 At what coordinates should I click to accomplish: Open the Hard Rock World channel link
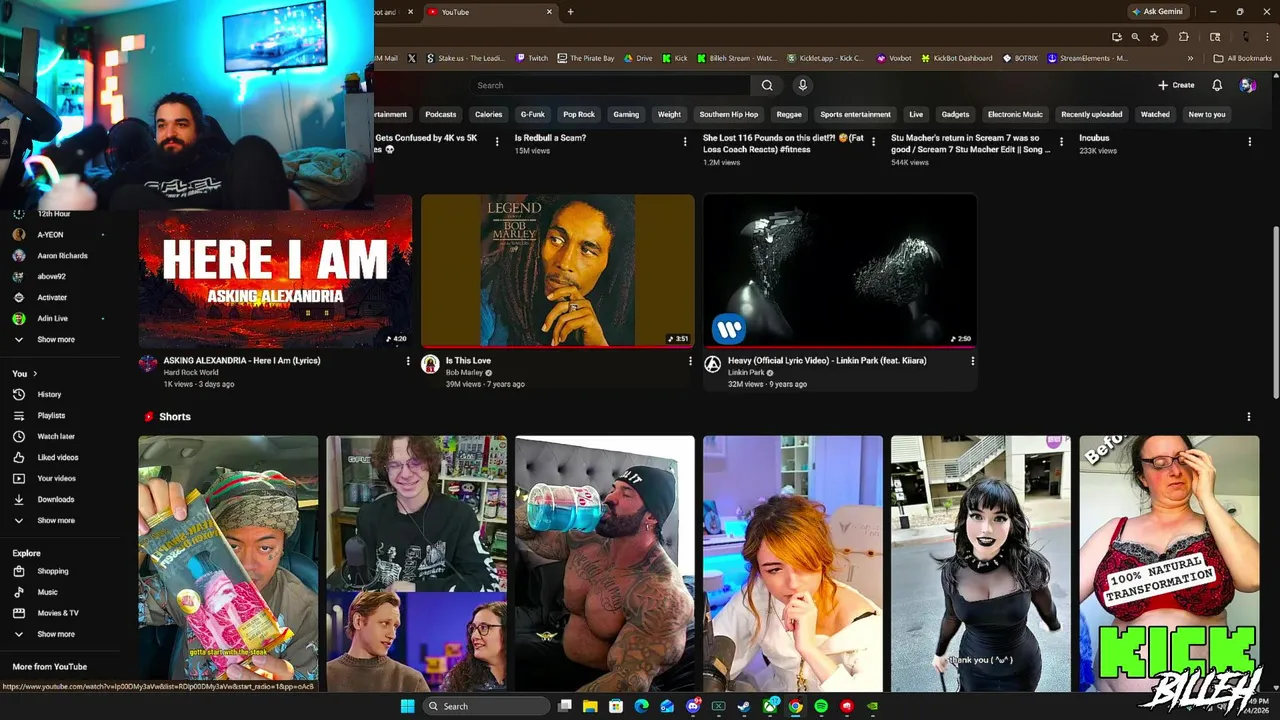click(x=191, y=372)
